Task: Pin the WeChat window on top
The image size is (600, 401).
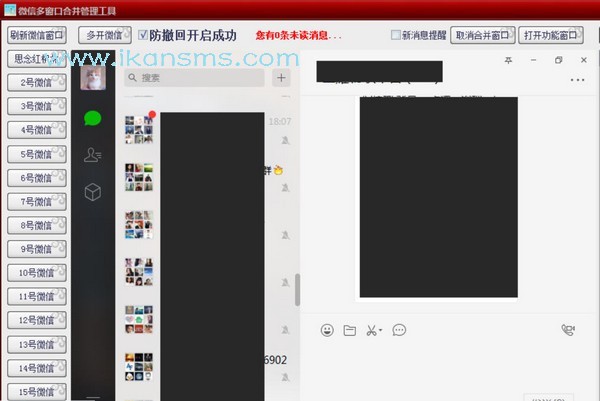Action: 508,60
